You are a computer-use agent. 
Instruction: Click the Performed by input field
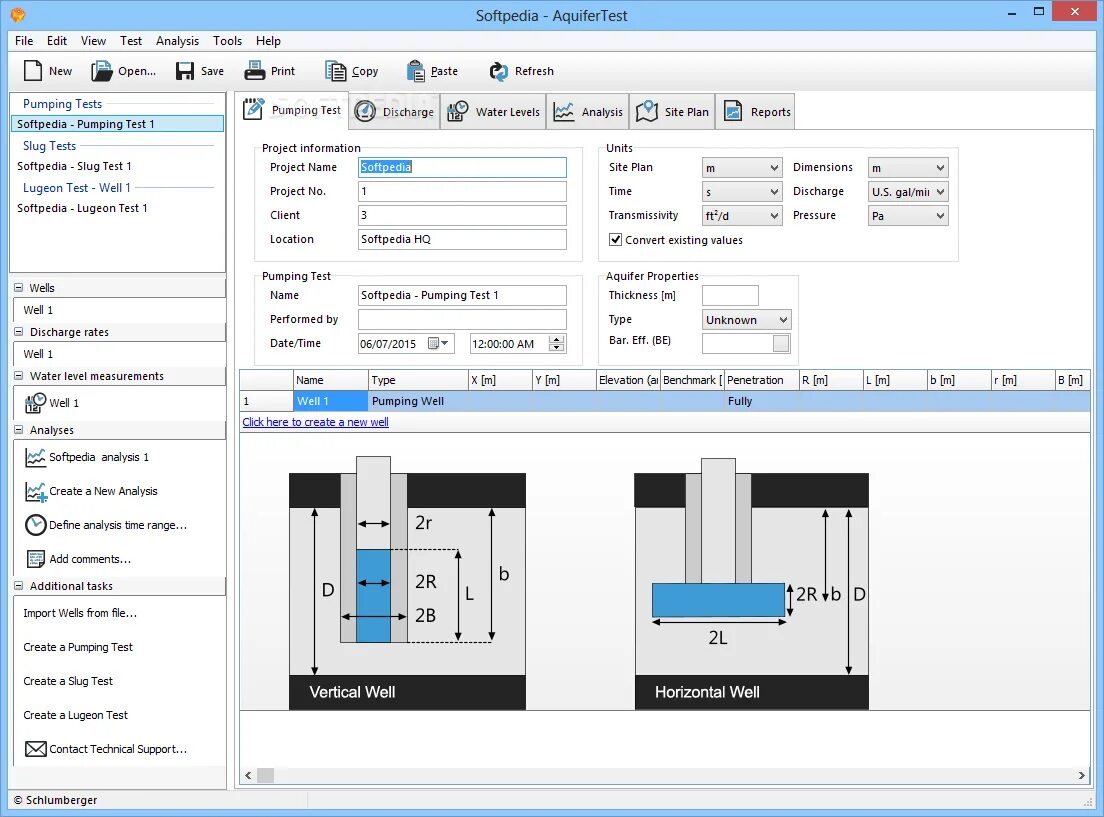(462, 319)
